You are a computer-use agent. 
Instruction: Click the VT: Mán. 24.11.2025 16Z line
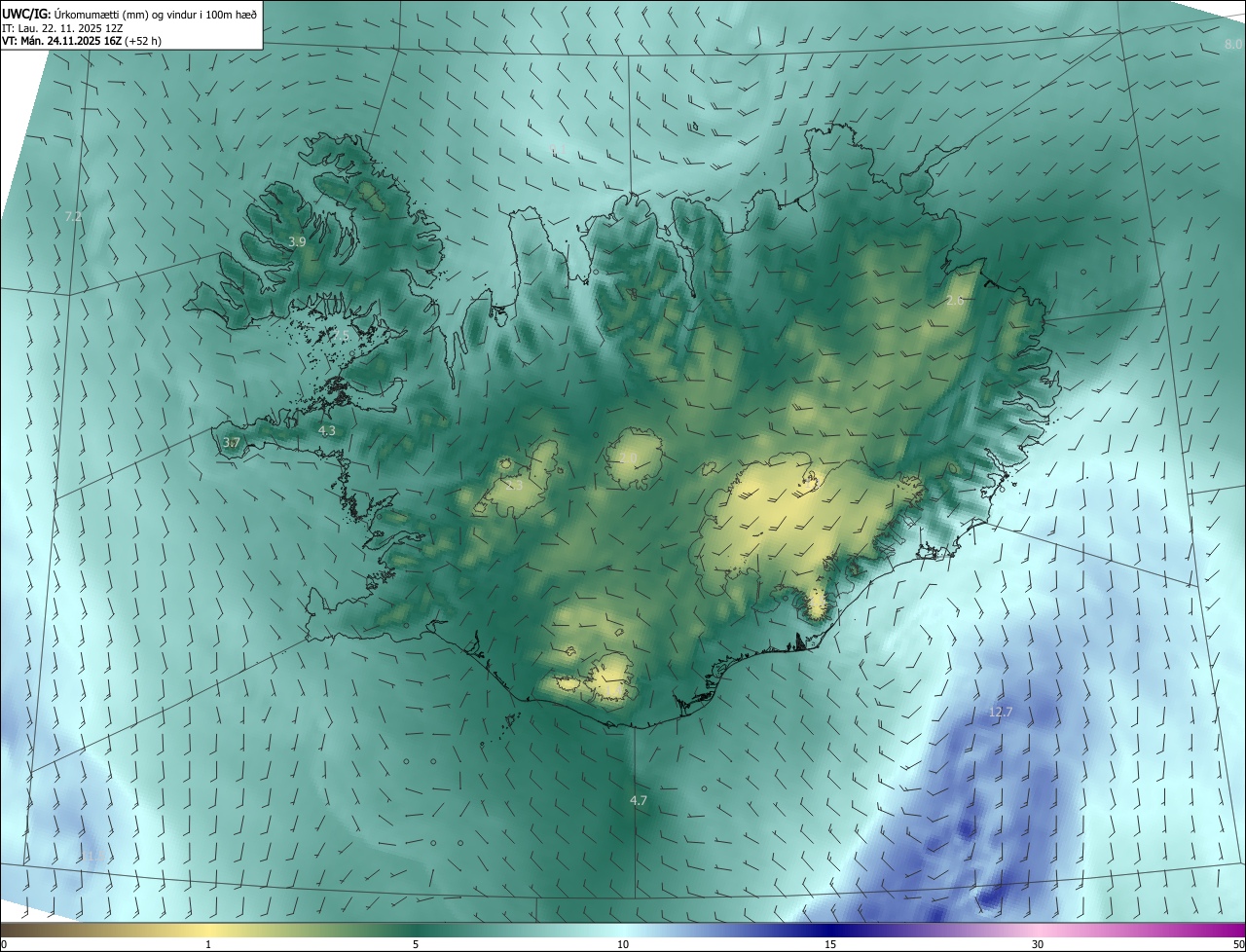point(83,41)
